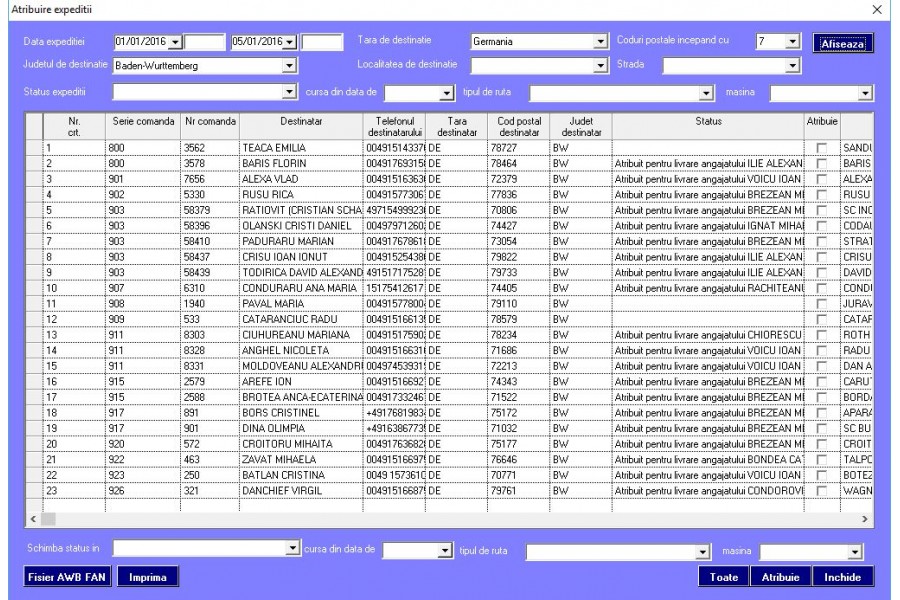Open bottom tipul de ruta dropdown
900x600 pixels.
[x=703, y=552]
